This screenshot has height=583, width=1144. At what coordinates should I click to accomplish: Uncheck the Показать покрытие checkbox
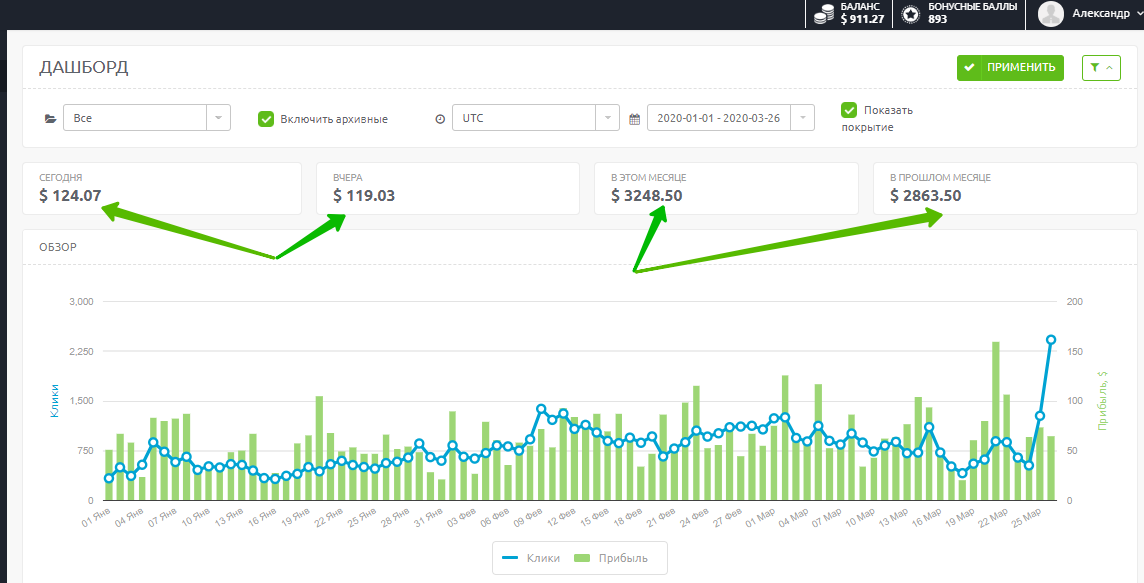point(849,110)
